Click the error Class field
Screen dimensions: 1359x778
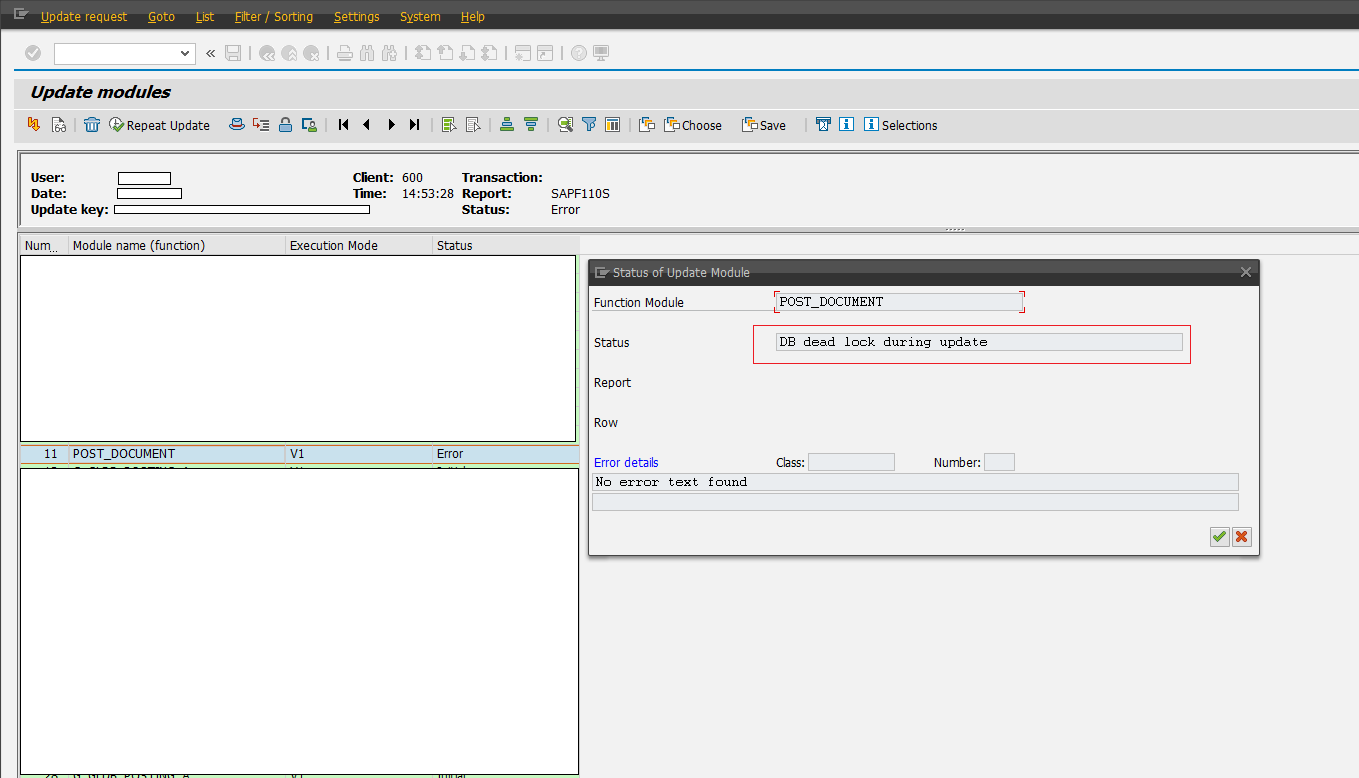coord(851,462)
